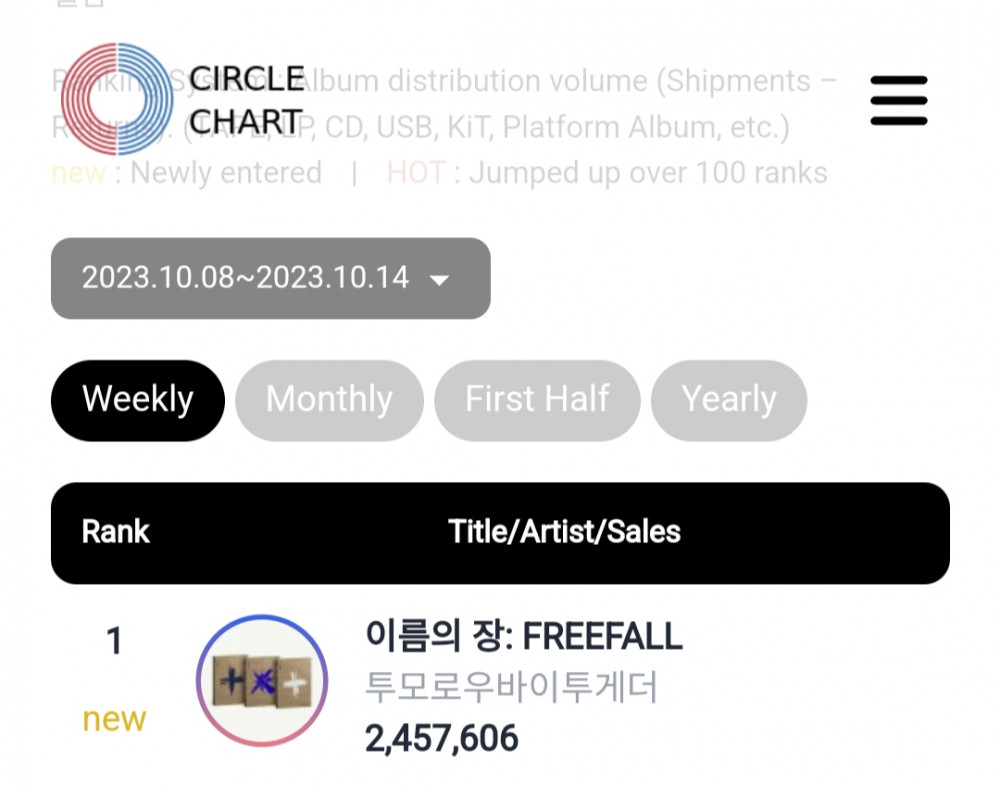Click the CIRCLE CHART logo text
Viewport: 1000px width, 786px height.
(x=247, y=100)
